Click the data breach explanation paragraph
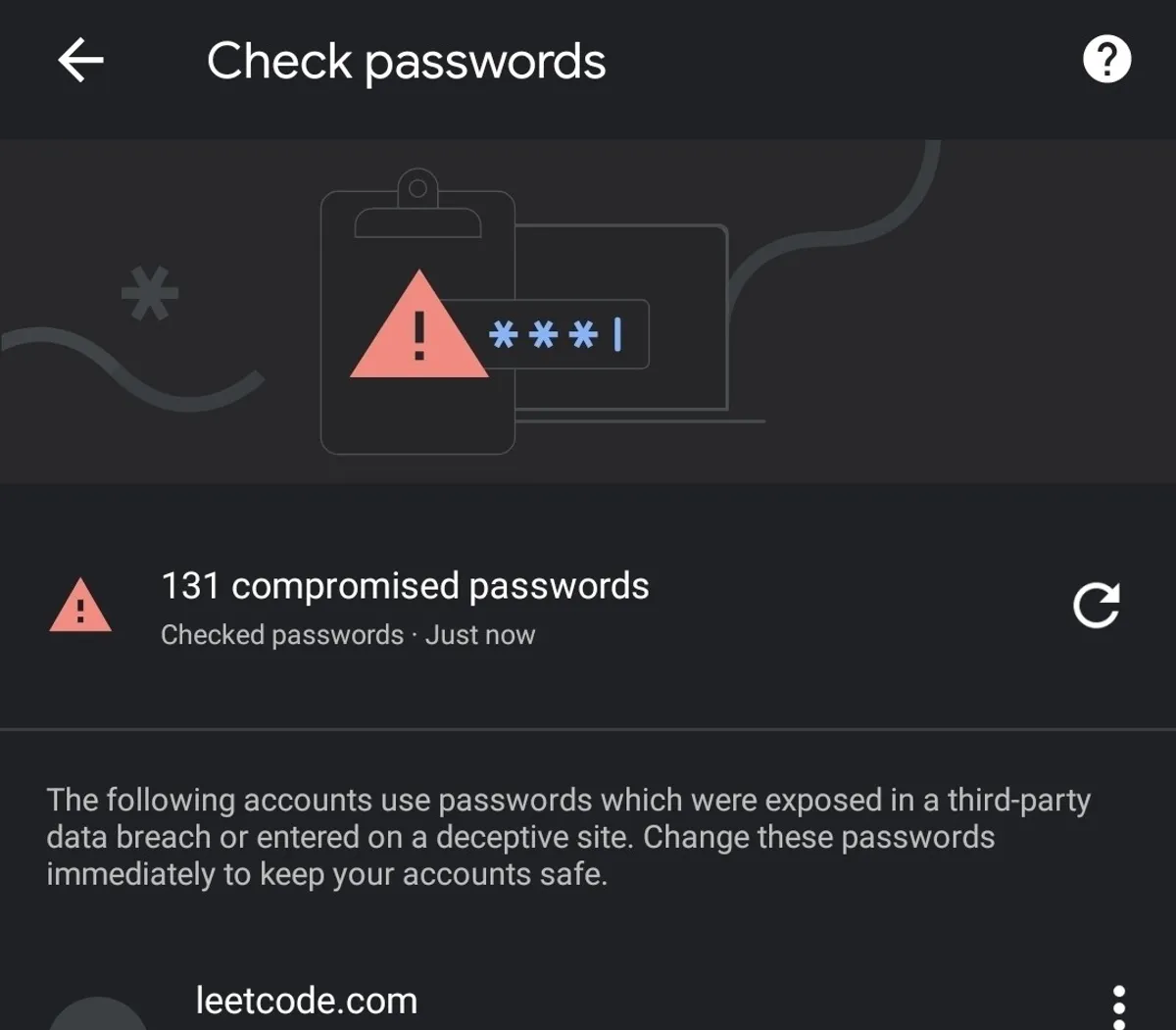The image size is (1176, 1030). coord(568,837)
